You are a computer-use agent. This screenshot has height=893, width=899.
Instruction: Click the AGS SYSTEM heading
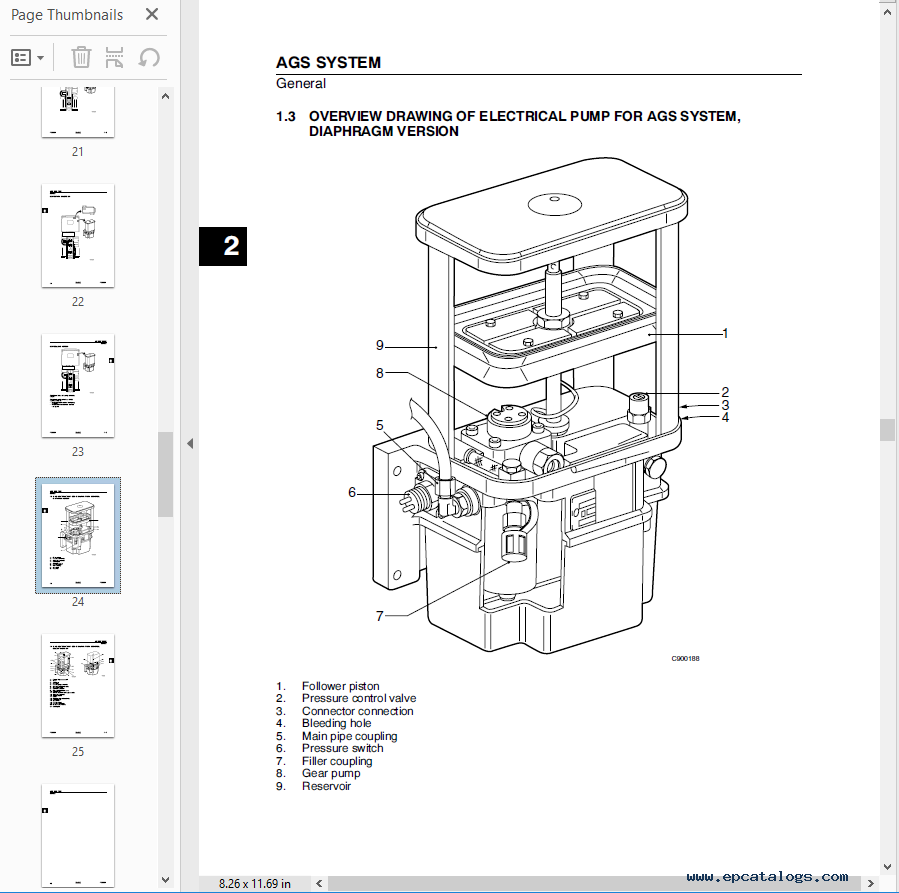tap(329, 62)
